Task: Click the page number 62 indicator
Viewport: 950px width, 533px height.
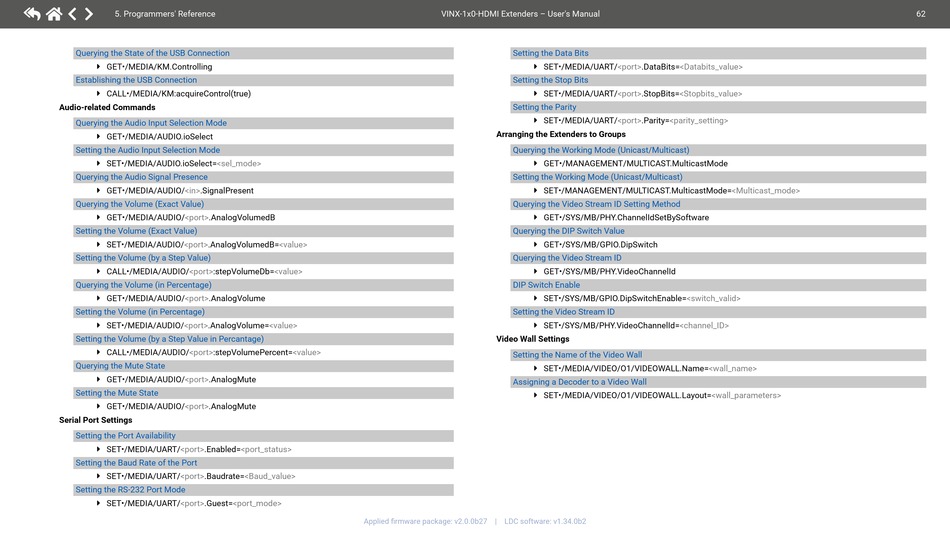Action: point(920,14)
